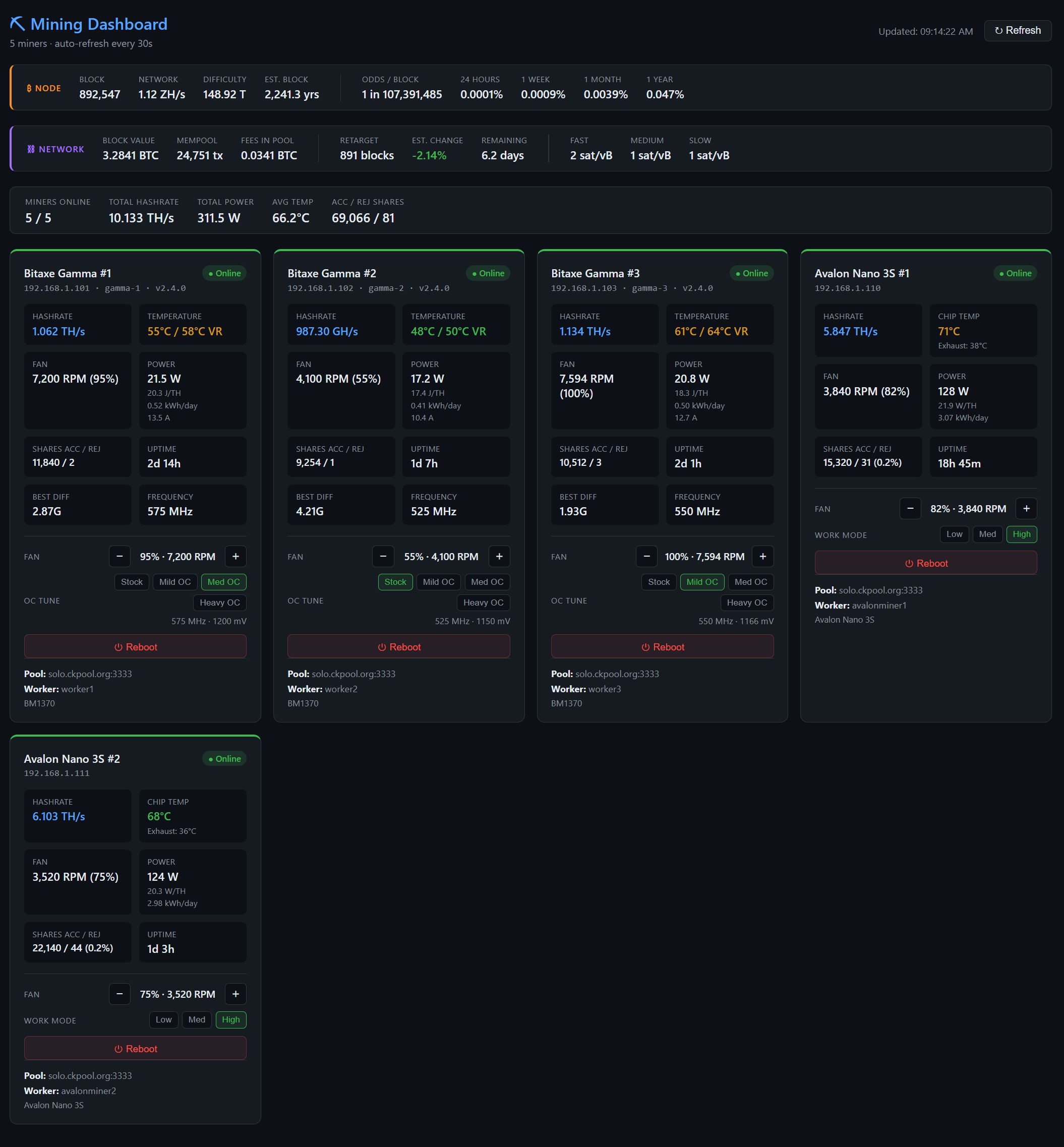Click Bitaxe Gamma #3 hashrate 1.134 TH/s

585,332
